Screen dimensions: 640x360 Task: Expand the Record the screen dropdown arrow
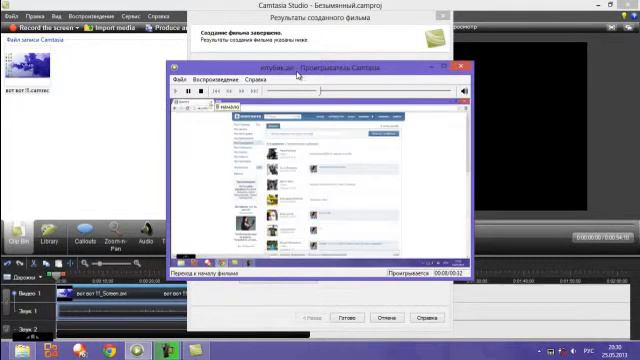click(x=77, y=28)
